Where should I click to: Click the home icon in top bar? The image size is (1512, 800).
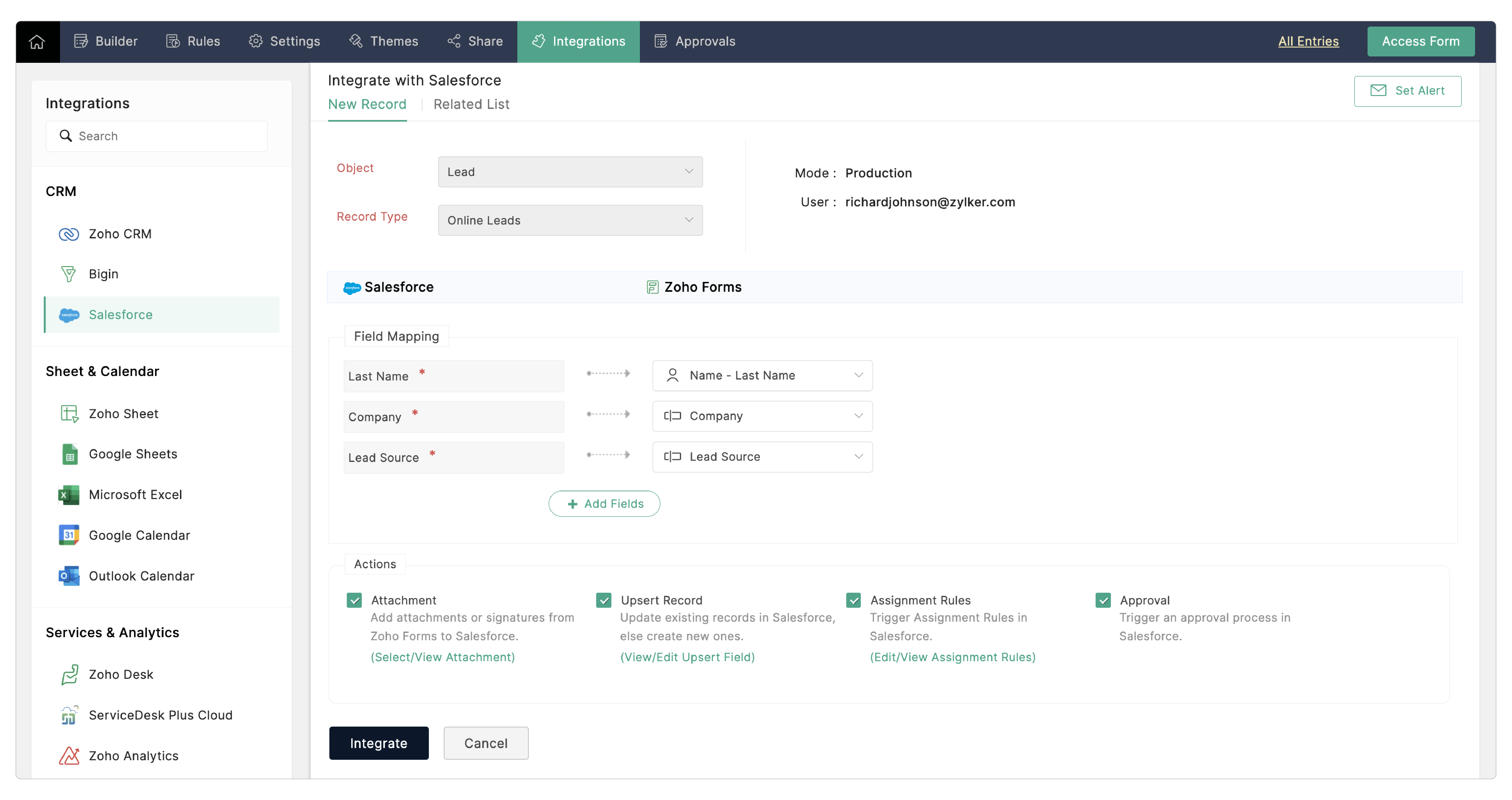(37, 42)
